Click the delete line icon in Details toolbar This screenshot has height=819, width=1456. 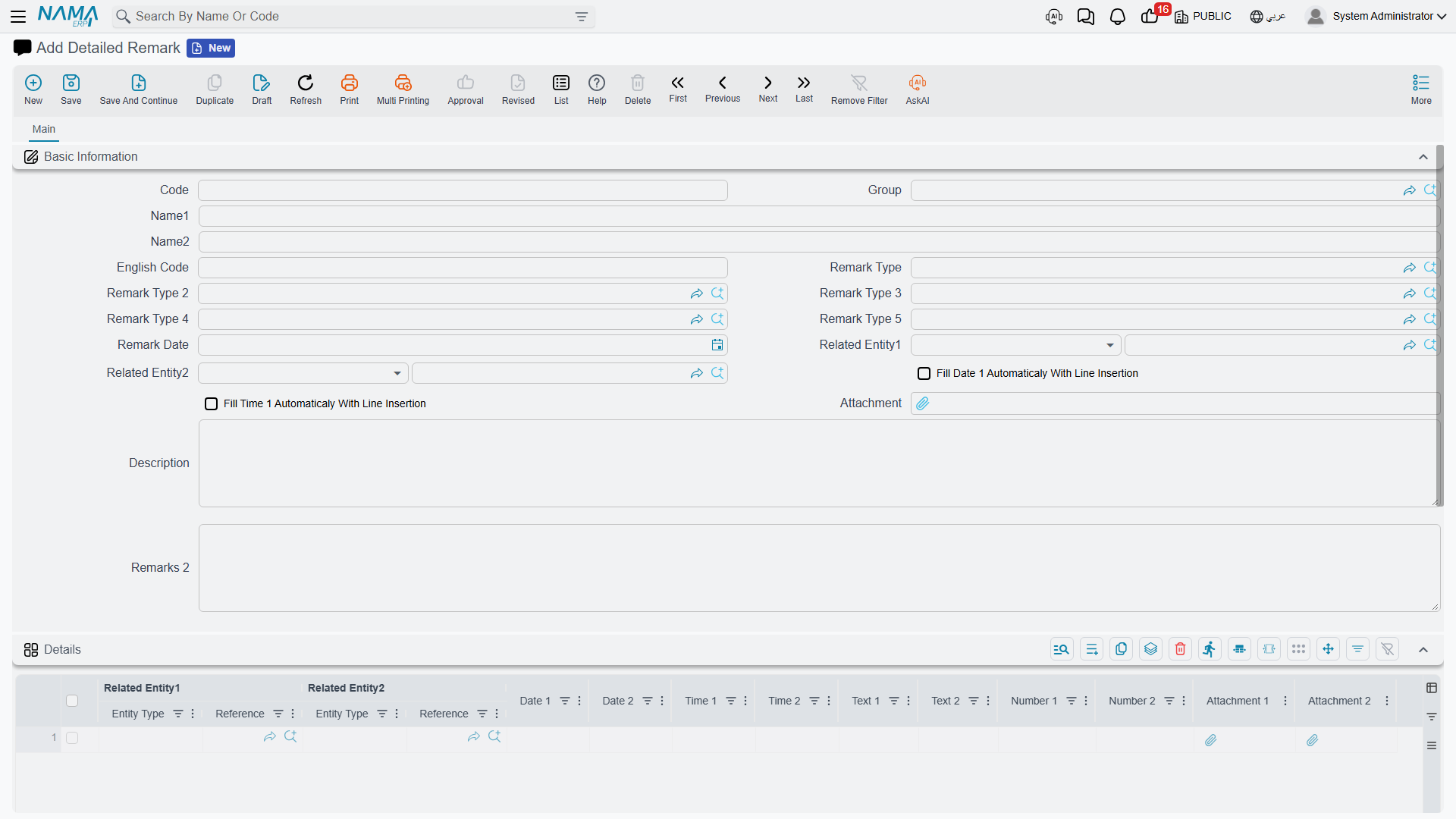[x=1180, y=649]
